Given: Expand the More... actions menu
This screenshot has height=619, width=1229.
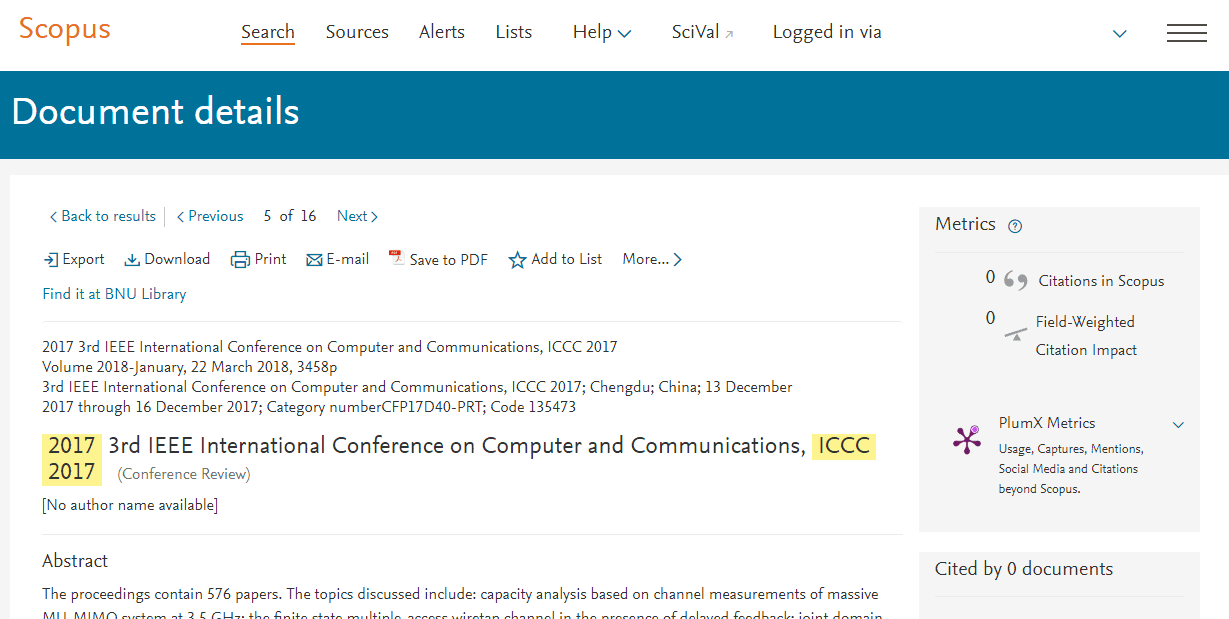Looking at the screenshot, I should point(652,260).
